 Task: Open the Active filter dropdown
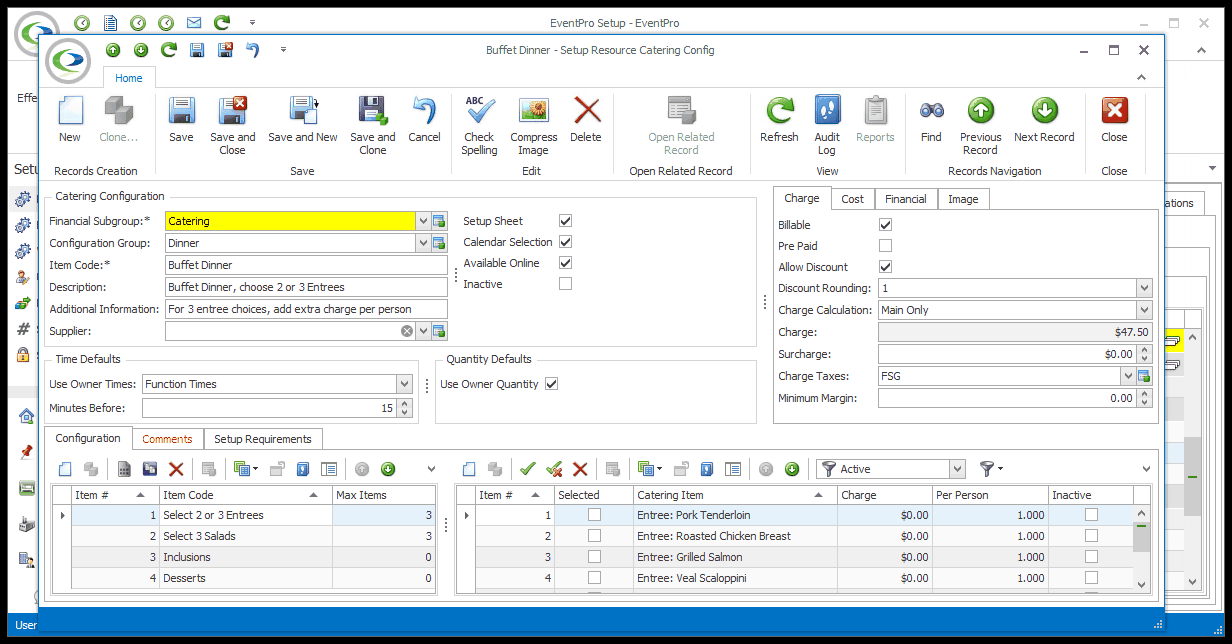click(x=958, y=469)
